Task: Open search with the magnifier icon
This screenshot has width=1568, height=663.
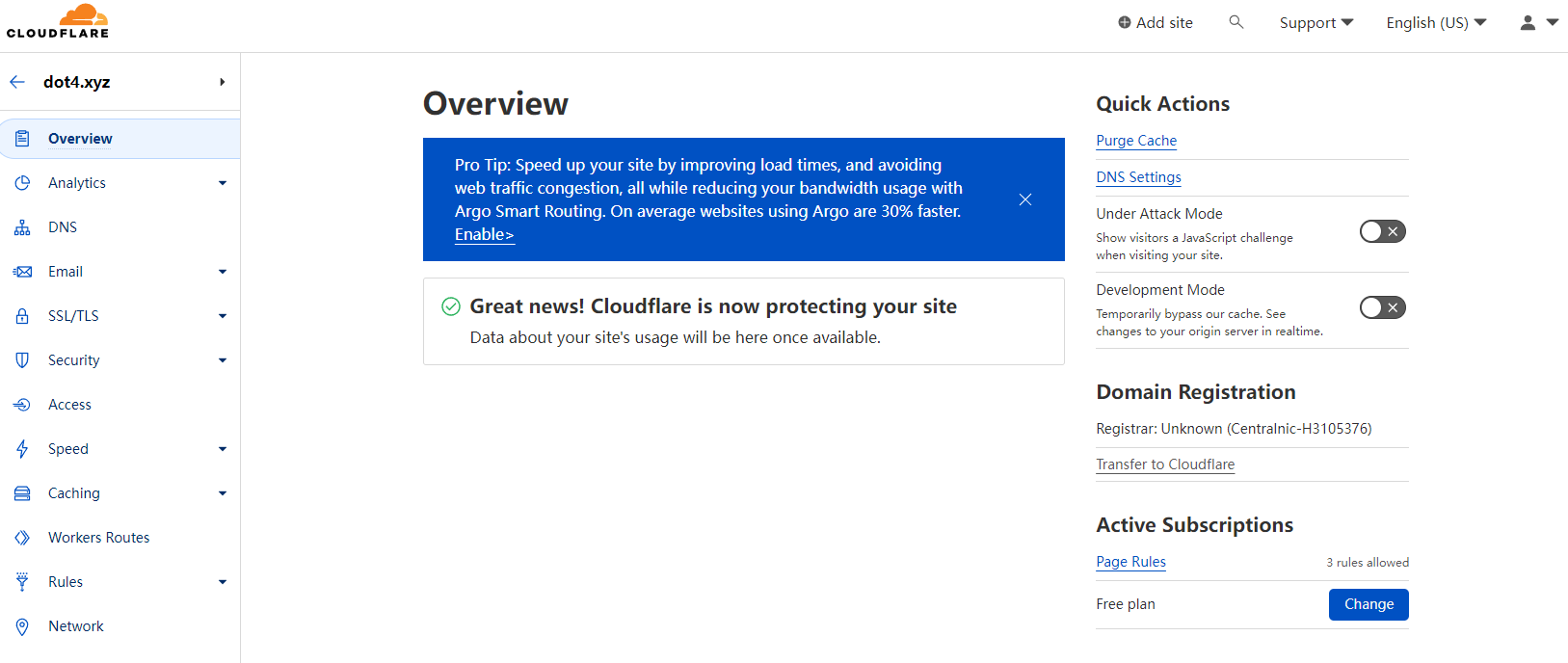Action: [x=1236, y=21]
